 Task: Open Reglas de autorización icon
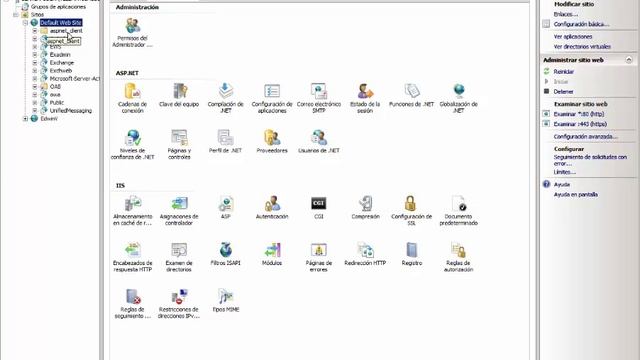(x=458, y=250)
